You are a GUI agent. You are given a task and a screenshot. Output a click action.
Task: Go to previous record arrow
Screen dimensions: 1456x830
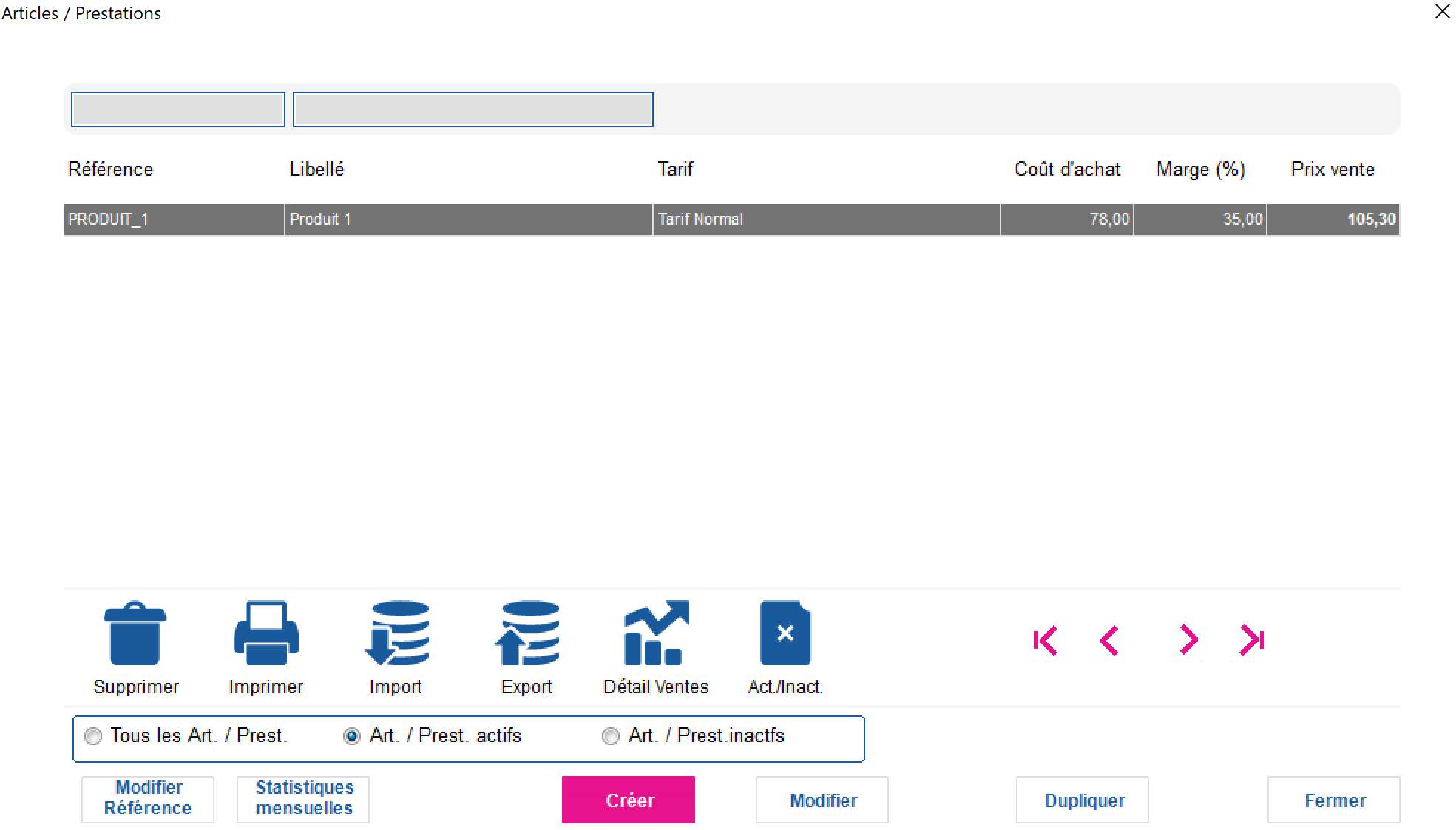[x=1108, y=641]
